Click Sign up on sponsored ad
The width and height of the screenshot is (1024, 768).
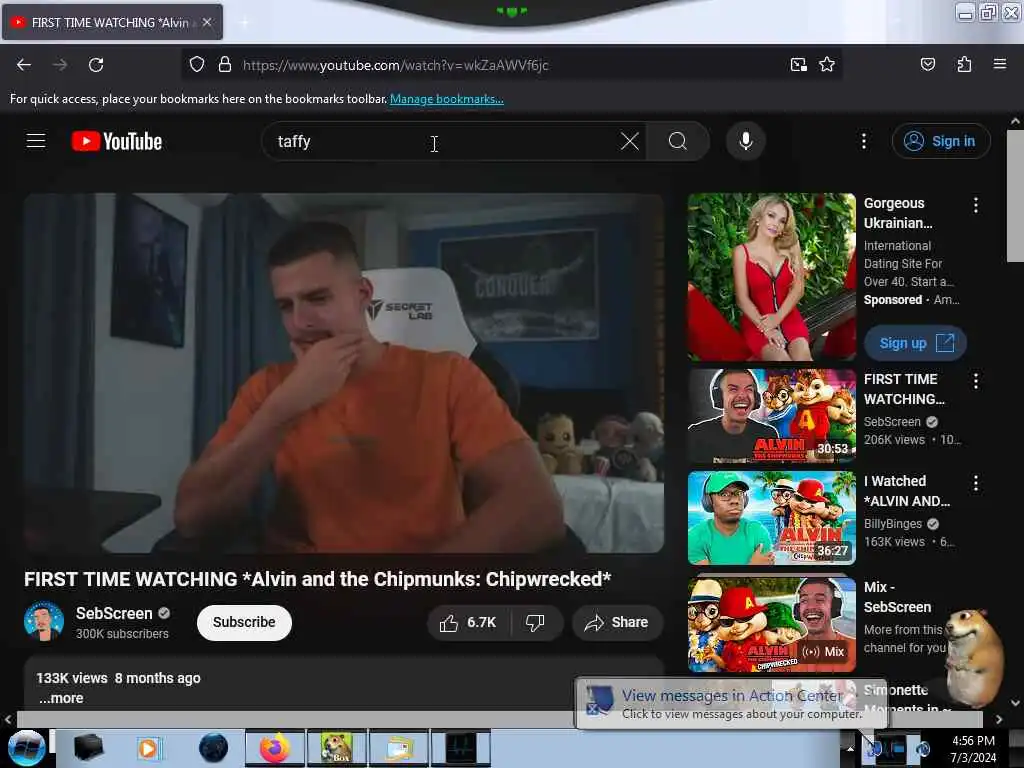click(916, 343)
